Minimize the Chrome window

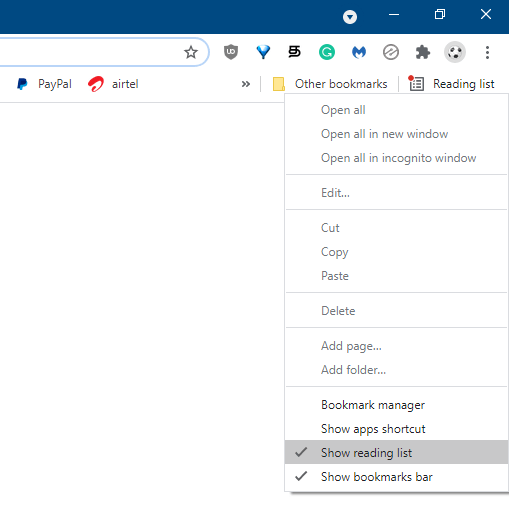[x=394, y=14]
